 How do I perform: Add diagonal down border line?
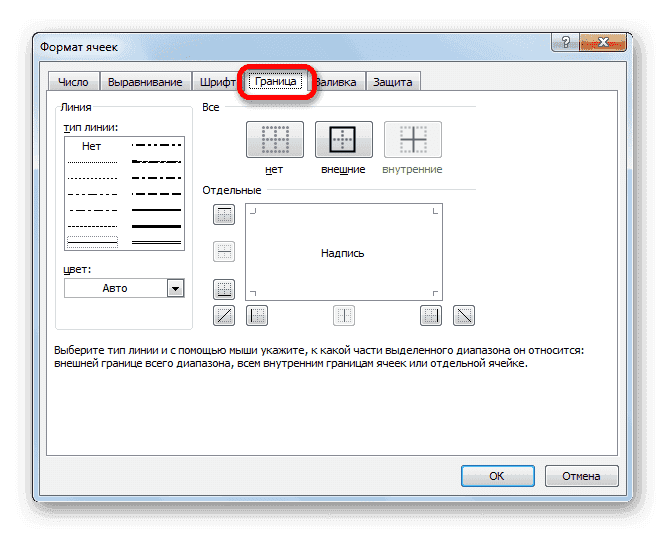coord(464,316)
